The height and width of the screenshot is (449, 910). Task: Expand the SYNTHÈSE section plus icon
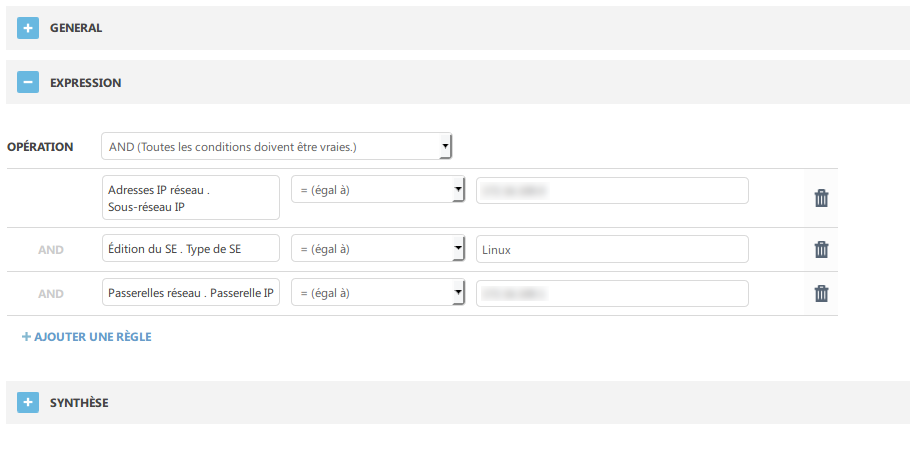coord(28,402)
